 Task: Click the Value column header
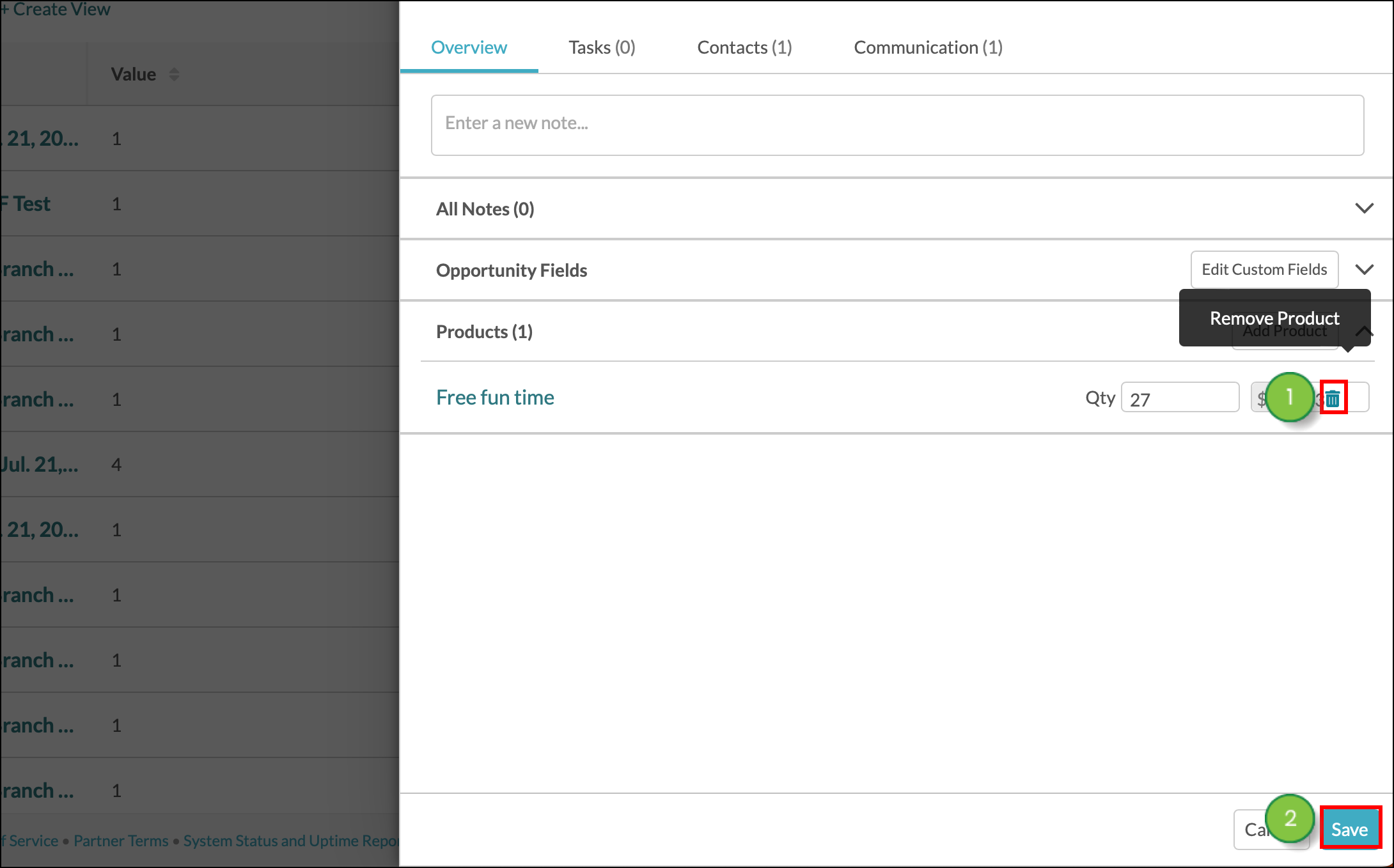click(134, 74)
